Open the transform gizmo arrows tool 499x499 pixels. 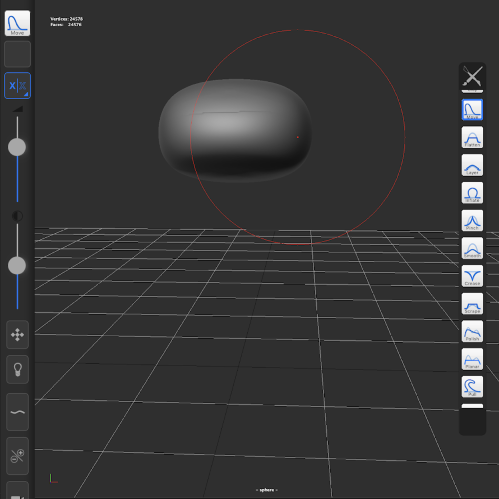click(17, 335)
